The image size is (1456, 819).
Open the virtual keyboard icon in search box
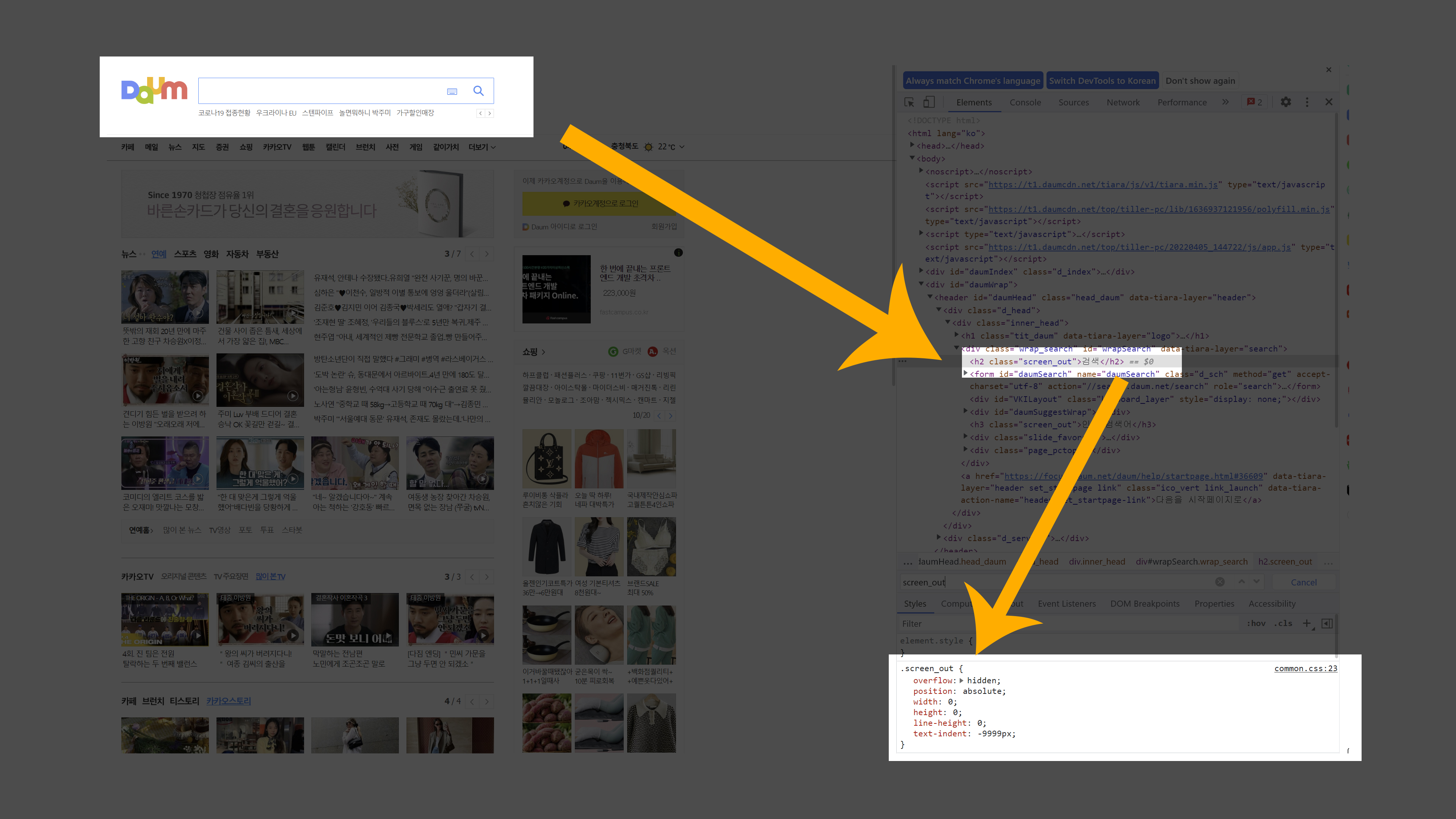[x=452, y=91]
